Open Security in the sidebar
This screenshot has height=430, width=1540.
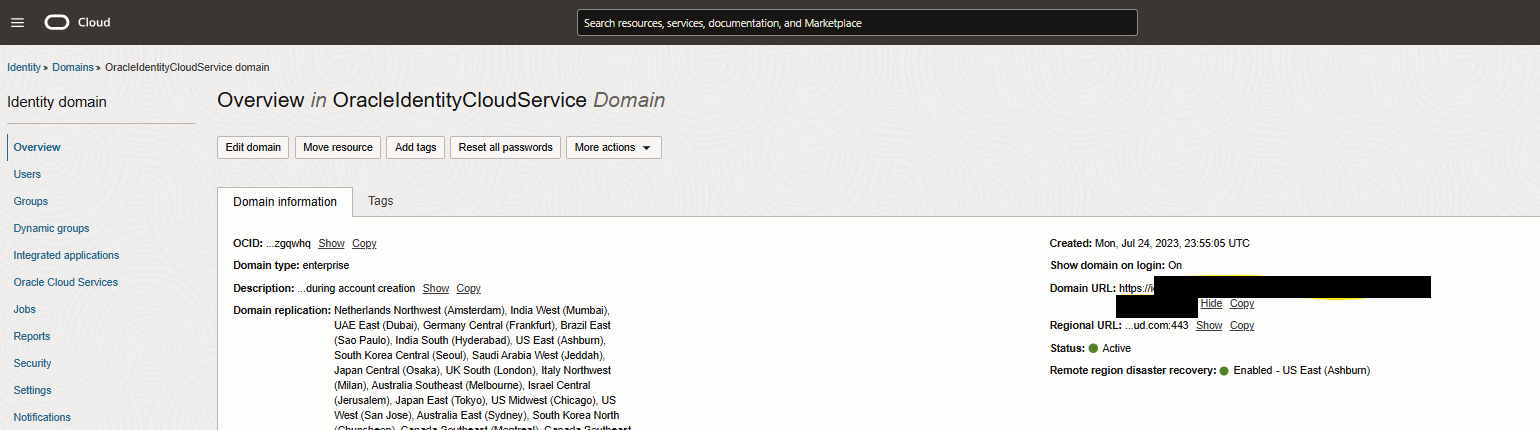[32, 363]
